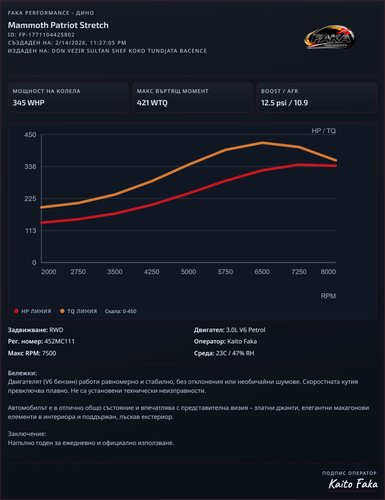Click the Двигател: 3.0L V6 Petrol field
This screenshot has width=385, height=500.
coord(230,330)
